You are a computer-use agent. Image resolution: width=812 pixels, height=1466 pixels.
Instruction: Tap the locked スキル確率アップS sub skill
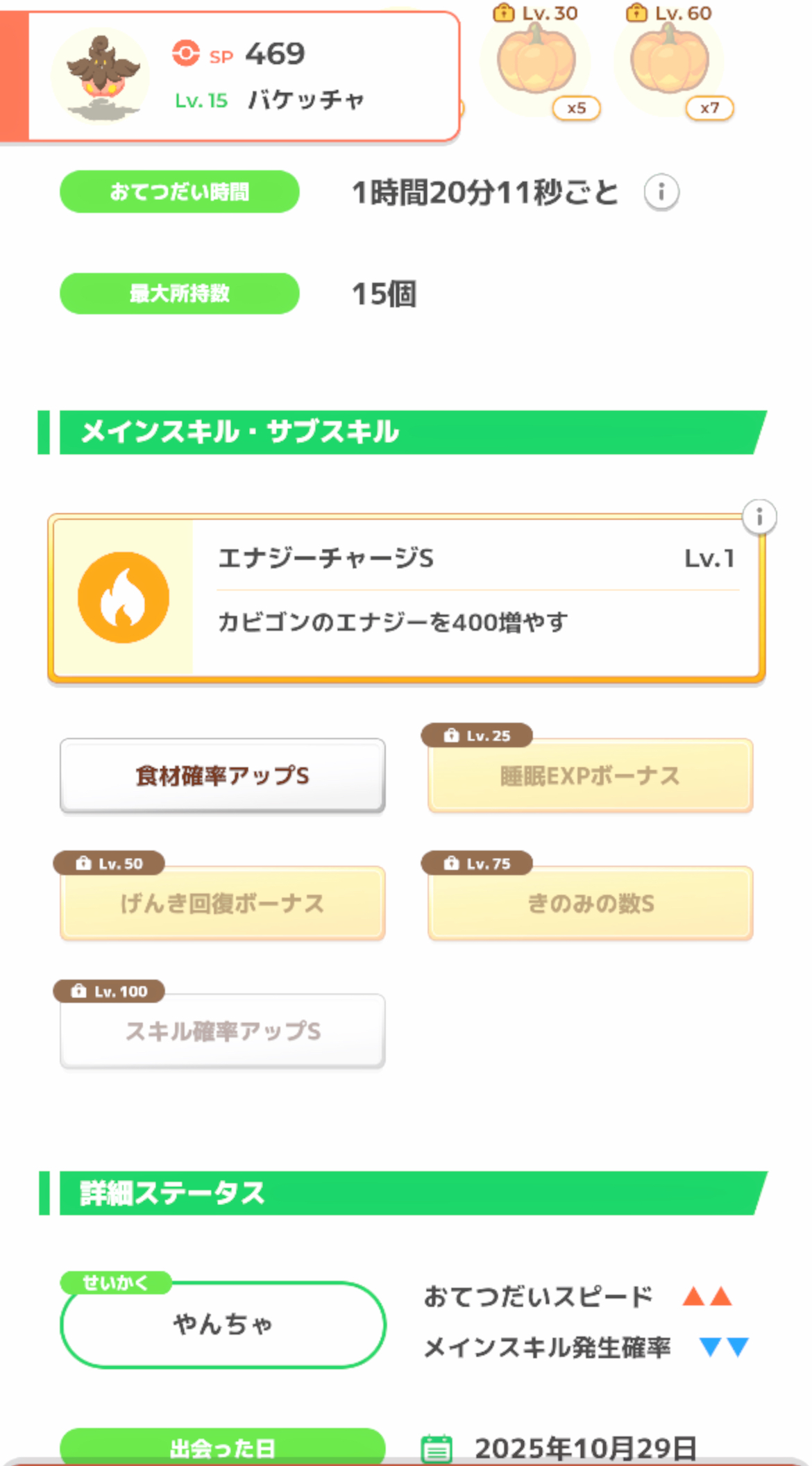(222, 1031)
